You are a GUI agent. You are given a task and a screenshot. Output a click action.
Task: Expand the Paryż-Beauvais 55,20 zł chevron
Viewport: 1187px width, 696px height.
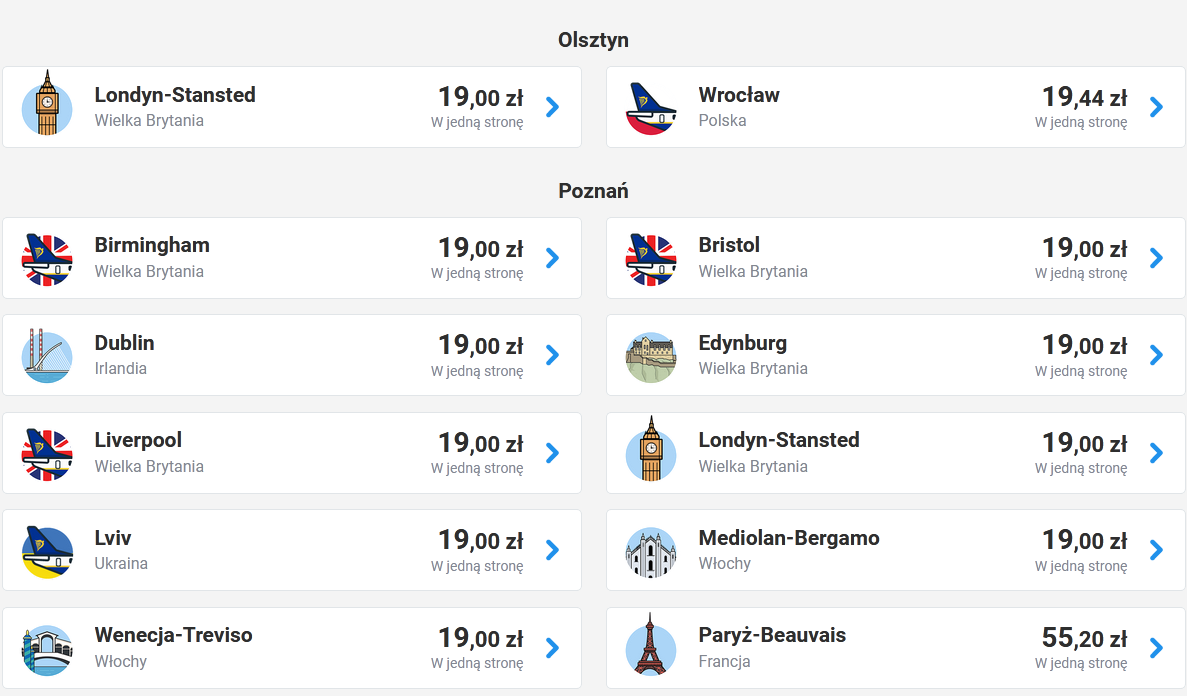[x=1156, y=648]
